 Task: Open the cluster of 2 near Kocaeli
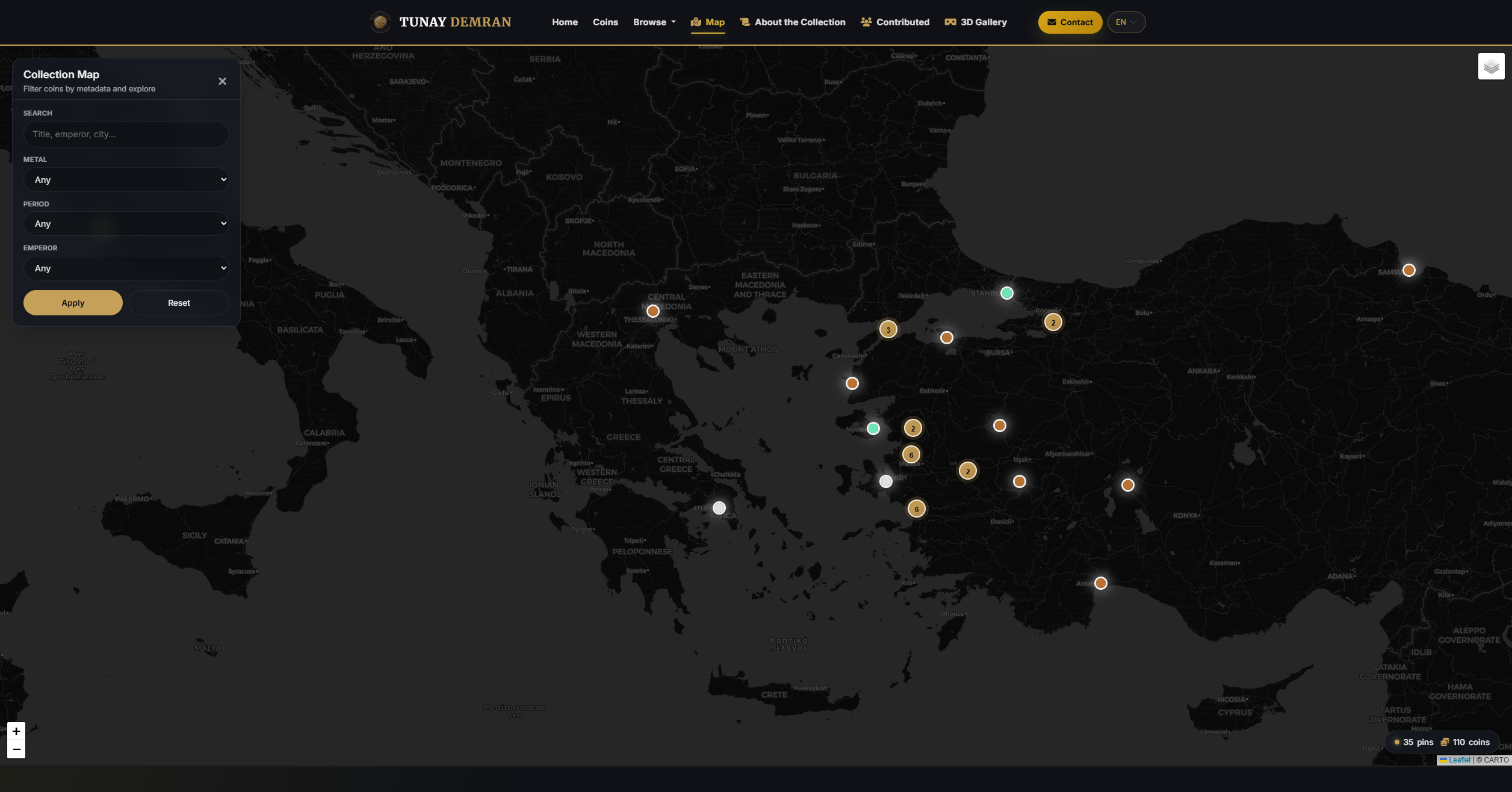point(1053,323)
